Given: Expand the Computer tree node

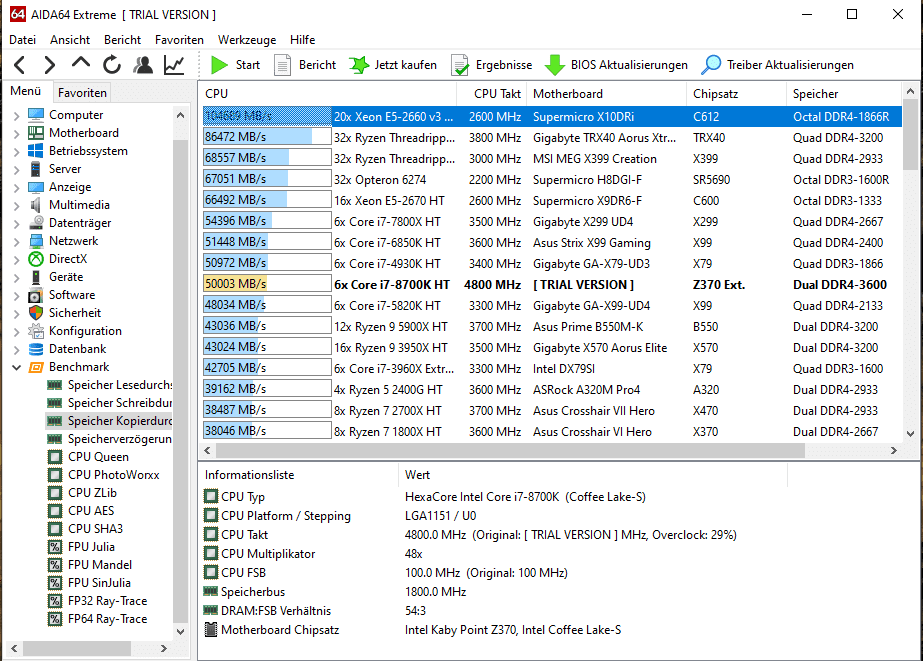Looking at the screenshot, I should 16,115.
